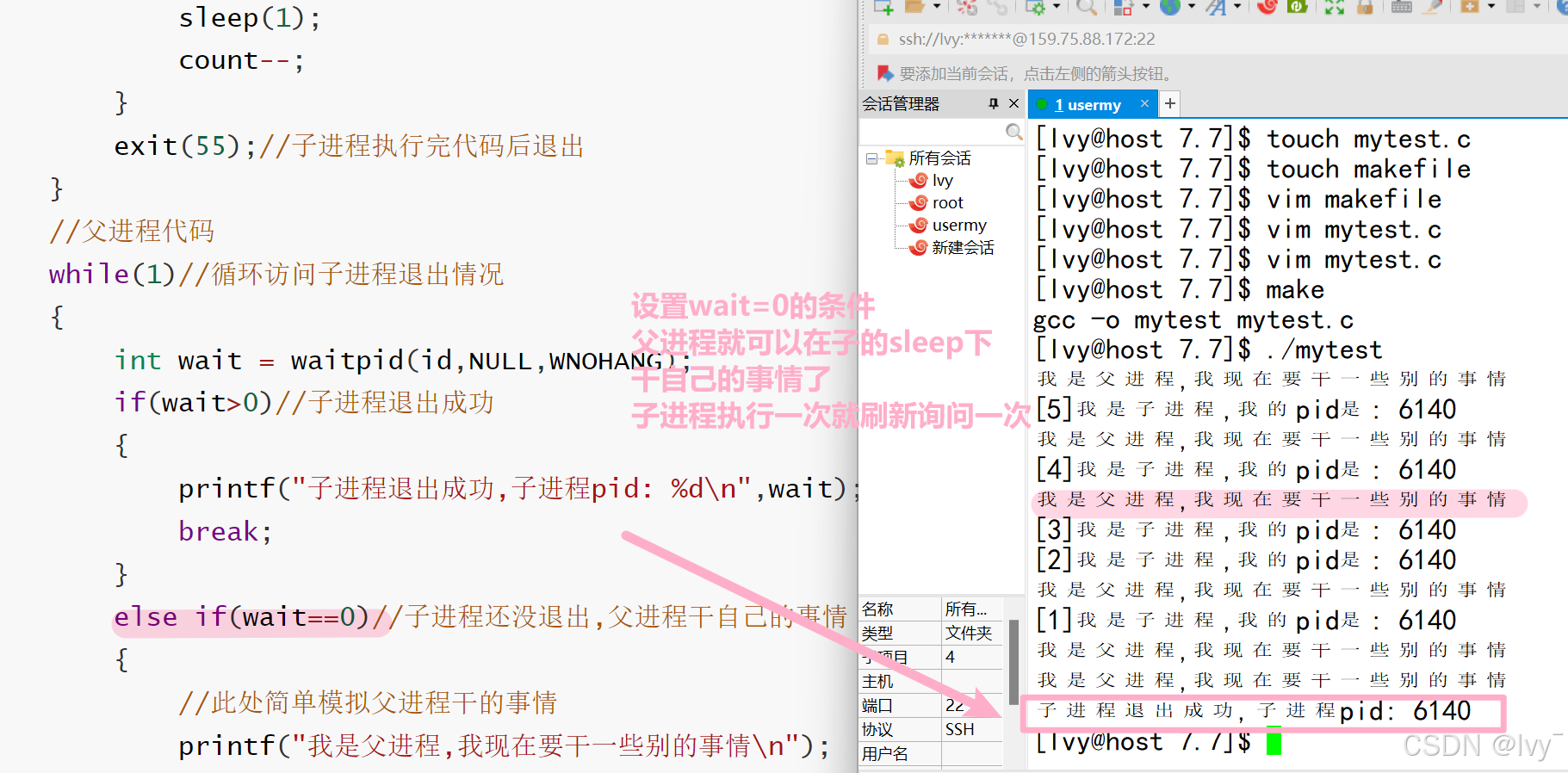Click the lock screen padlock icon
This screenshot has width=1568, height=773.
(1364, 7)
